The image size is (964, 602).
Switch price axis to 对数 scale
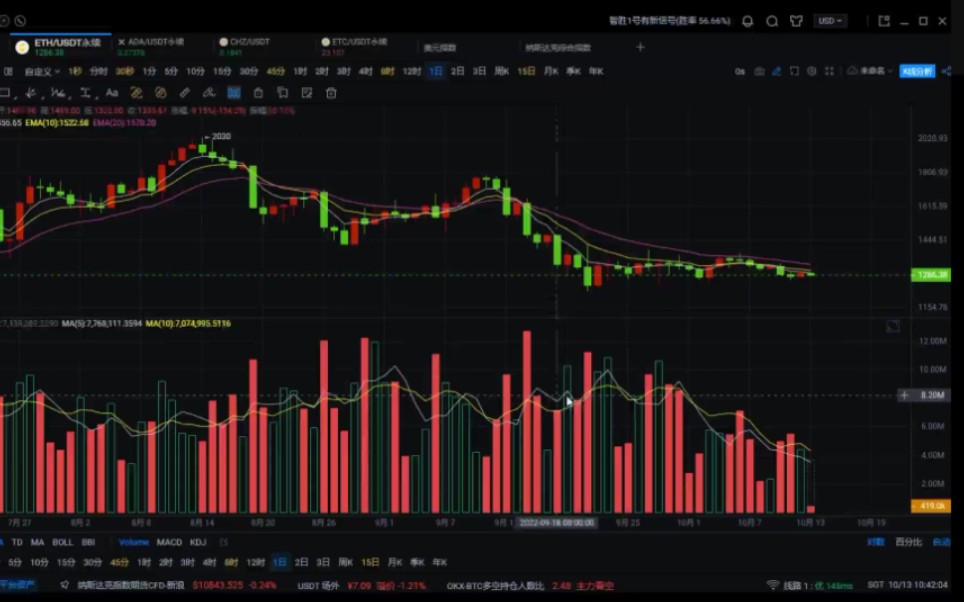pyautogui.click(x=875, y=542)
